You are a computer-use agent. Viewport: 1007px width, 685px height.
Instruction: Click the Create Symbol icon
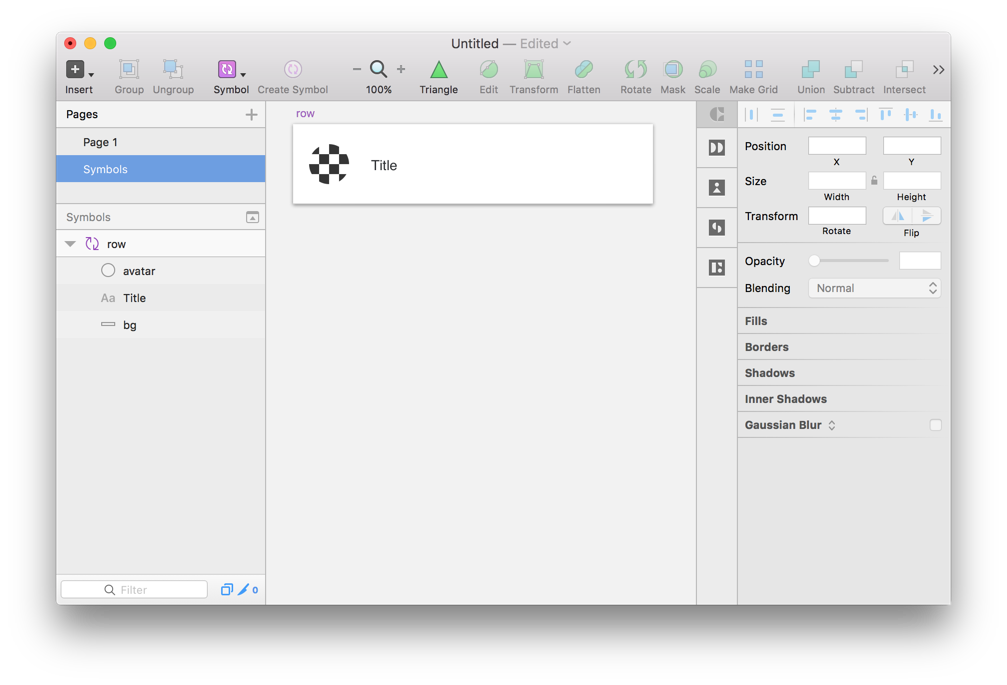(x=293, y=69)
